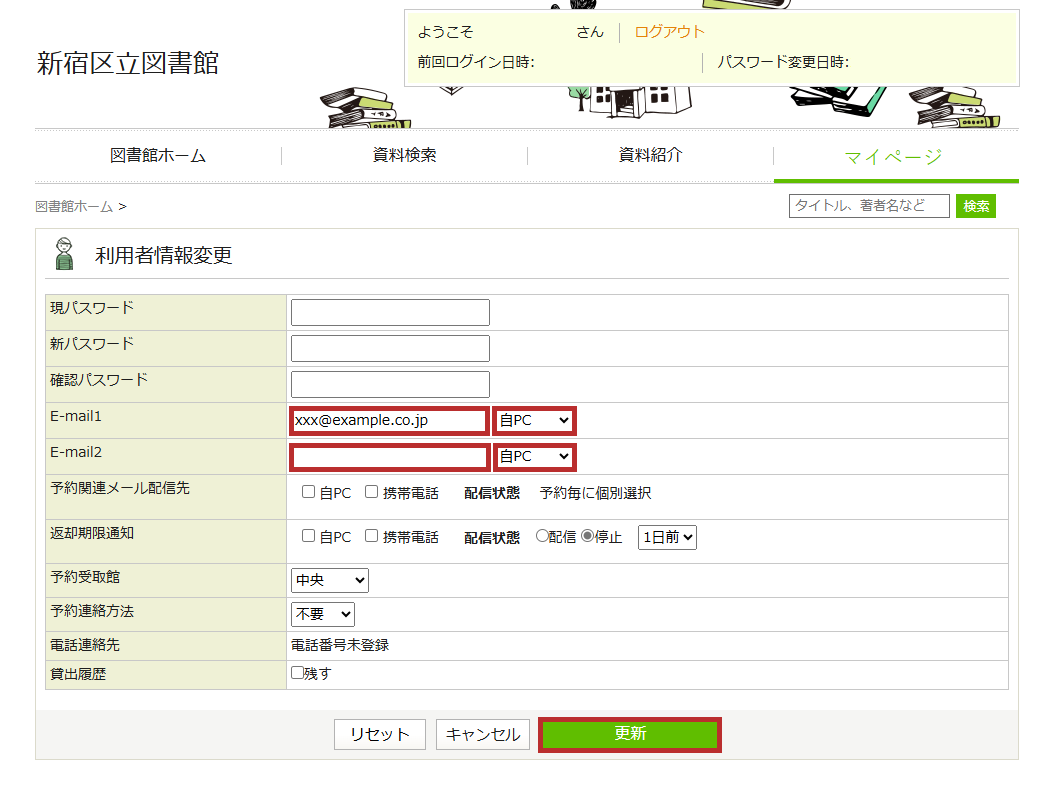Select the 配信 radio button
Image resolution: width=1052 pixels, height=796 pixels.
click(x=542, y=536)
